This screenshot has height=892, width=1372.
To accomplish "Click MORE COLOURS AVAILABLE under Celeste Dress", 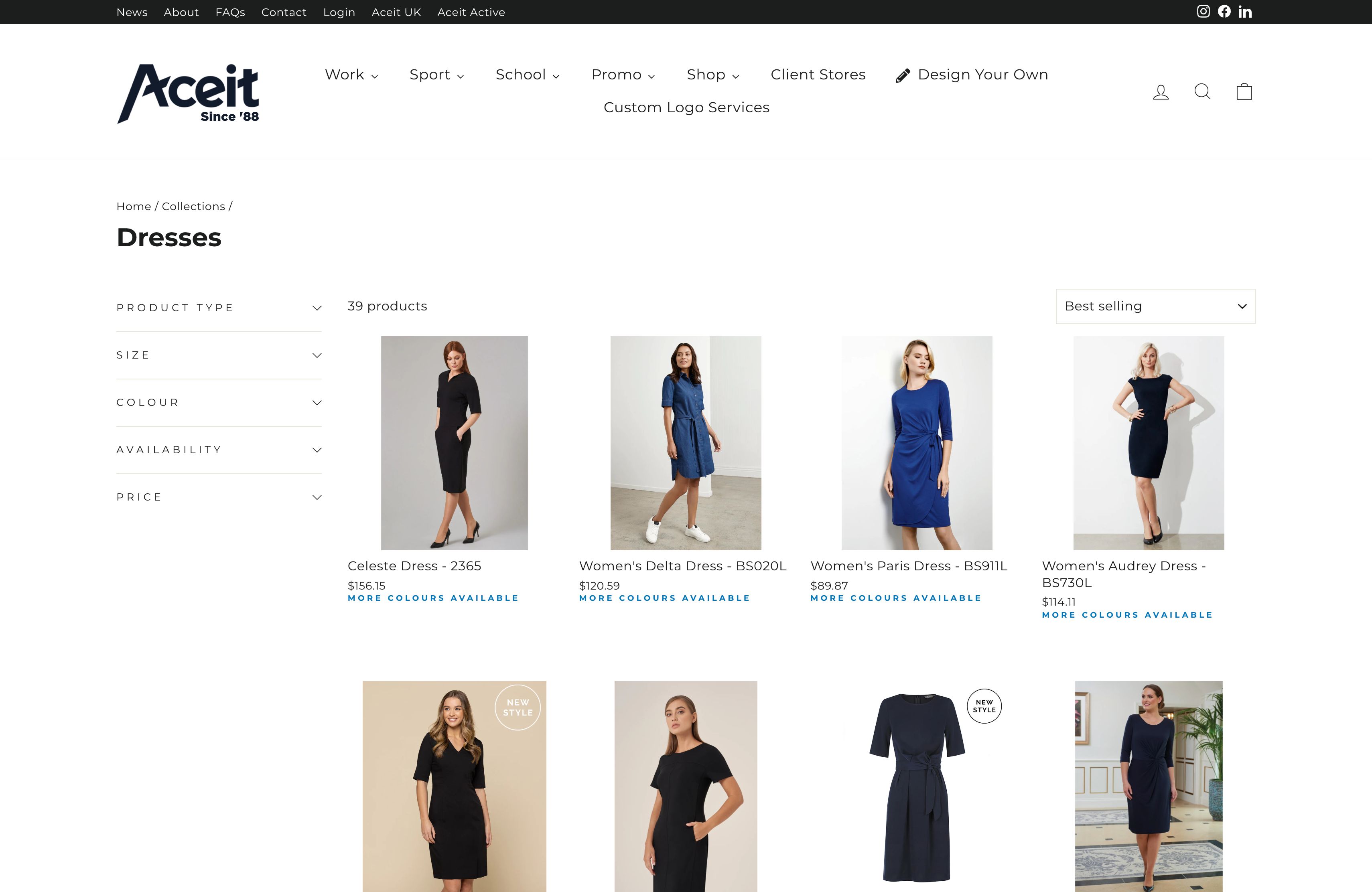I will point(433,598).
